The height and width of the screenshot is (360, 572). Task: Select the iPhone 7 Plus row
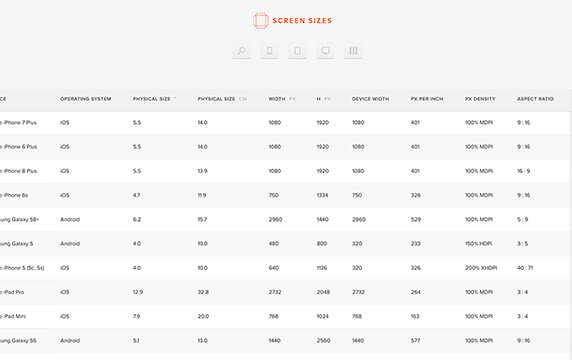(285, 123)
